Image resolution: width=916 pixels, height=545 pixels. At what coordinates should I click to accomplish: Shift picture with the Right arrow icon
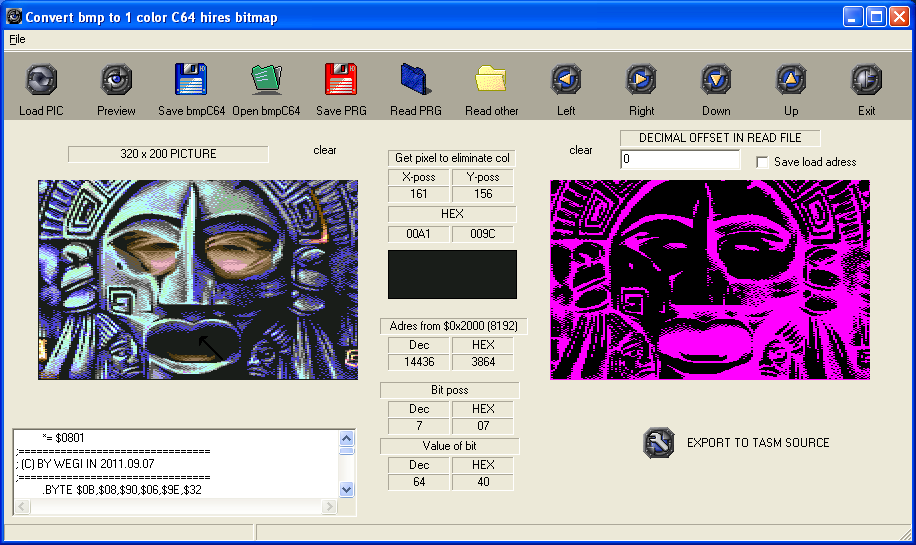point(641,80)
